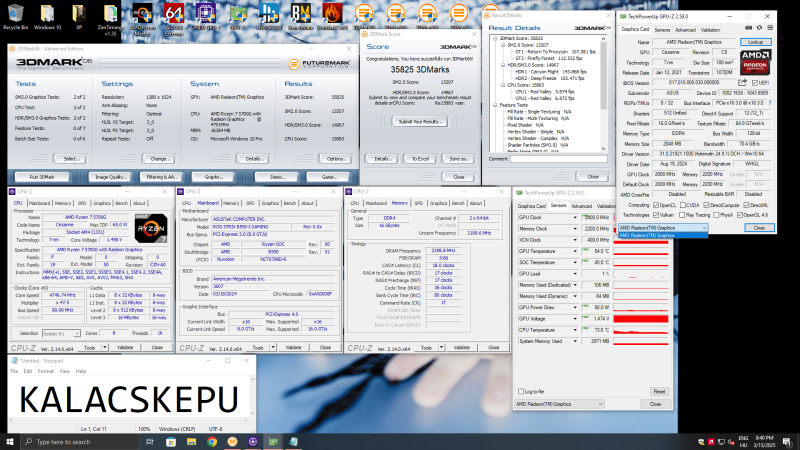The width and height of the screenshot is (800, 450).
Task: Click Run 3DMark button
Action: coord(42,177)
